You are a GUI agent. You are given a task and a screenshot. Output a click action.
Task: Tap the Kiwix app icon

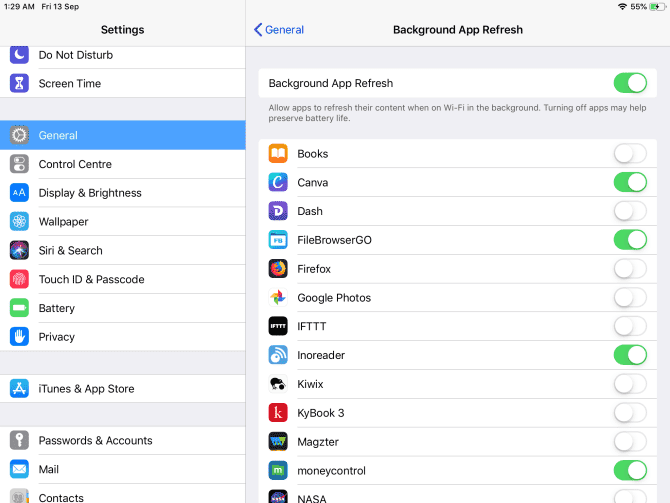pos(278,384)
